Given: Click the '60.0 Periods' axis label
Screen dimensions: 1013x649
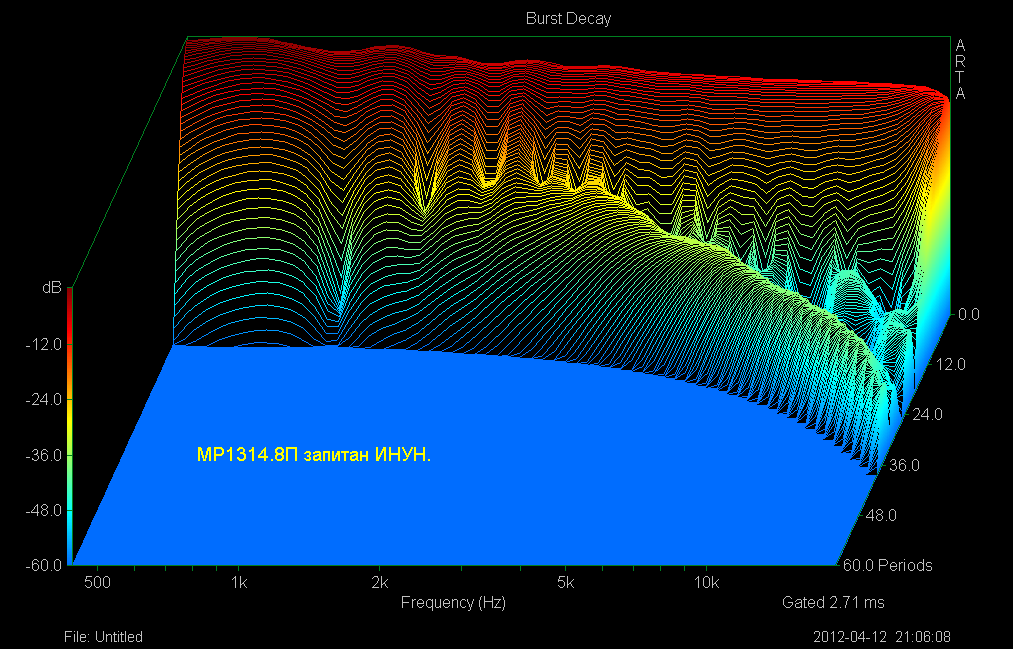Looking at the screenshot, I should 888,566.
